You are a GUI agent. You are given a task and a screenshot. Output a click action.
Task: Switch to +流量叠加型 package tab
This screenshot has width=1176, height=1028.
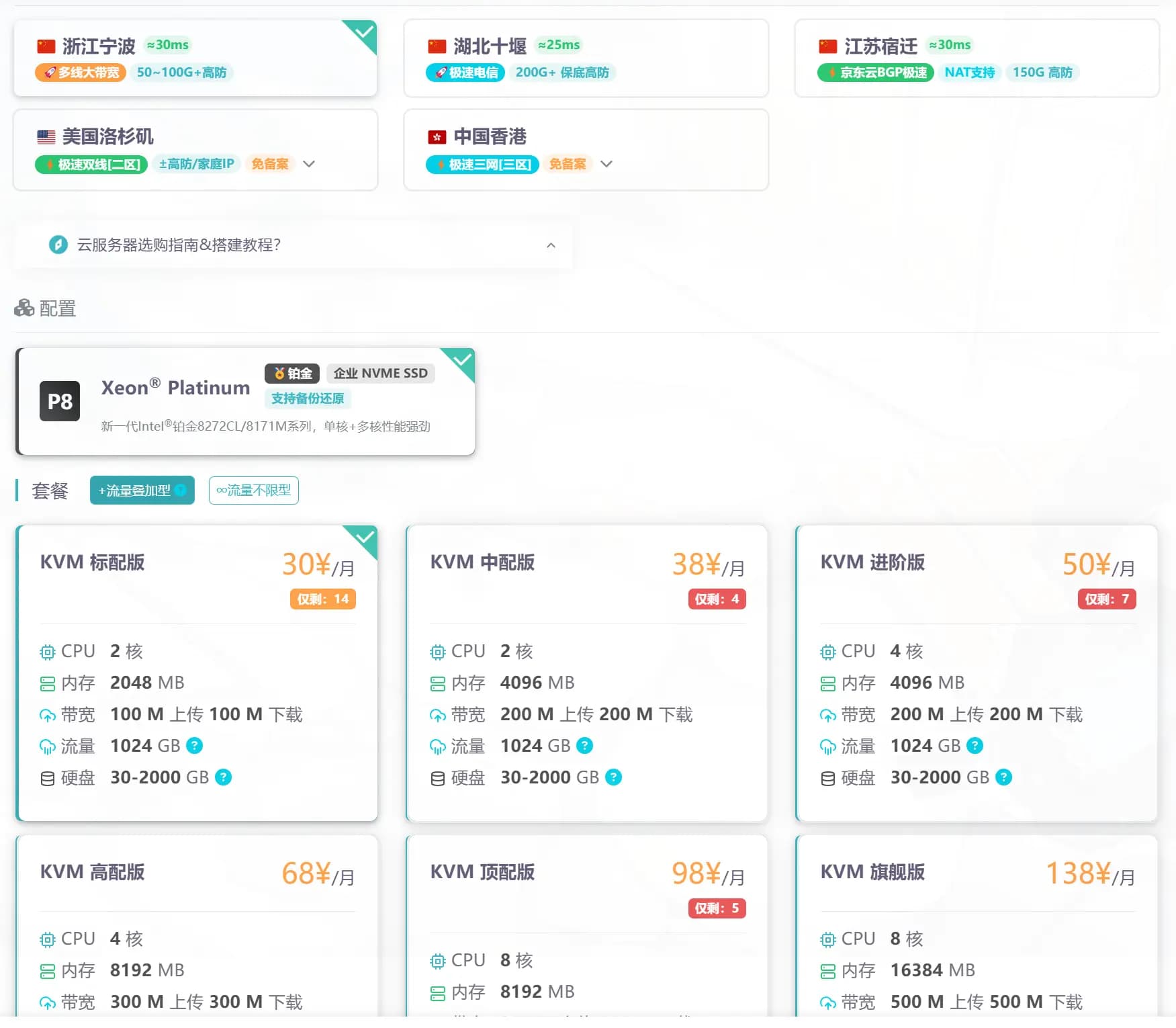coord(134,490)
